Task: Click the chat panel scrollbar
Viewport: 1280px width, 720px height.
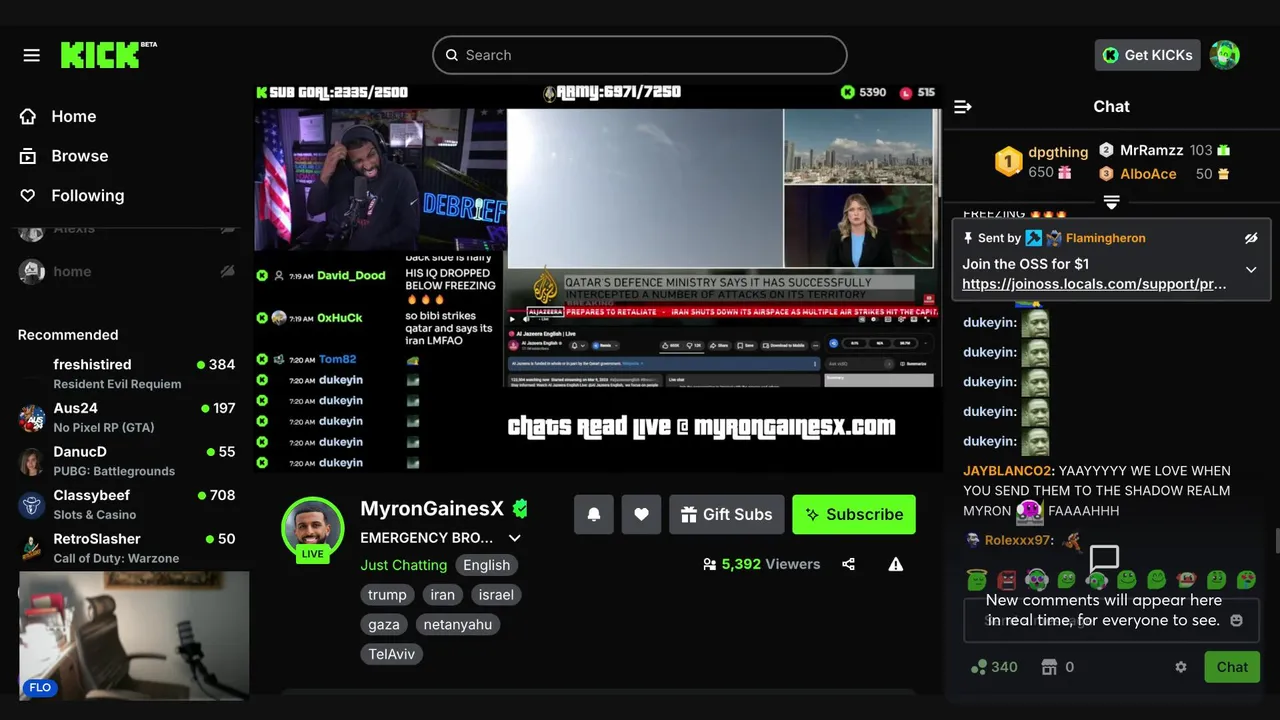Action: coord(1276,540)
